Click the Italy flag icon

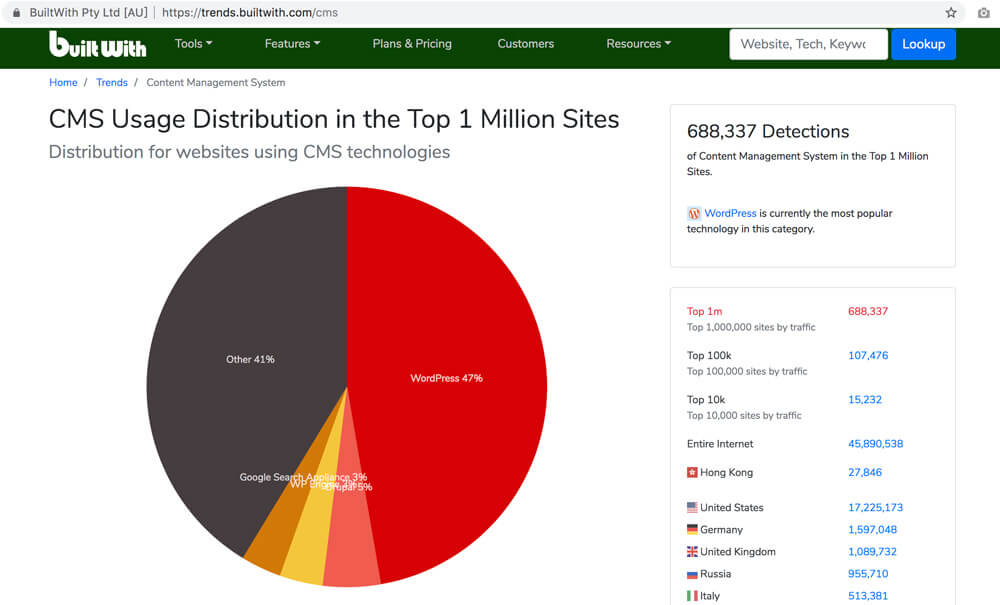pyautogui.click(x=692, y=595)
